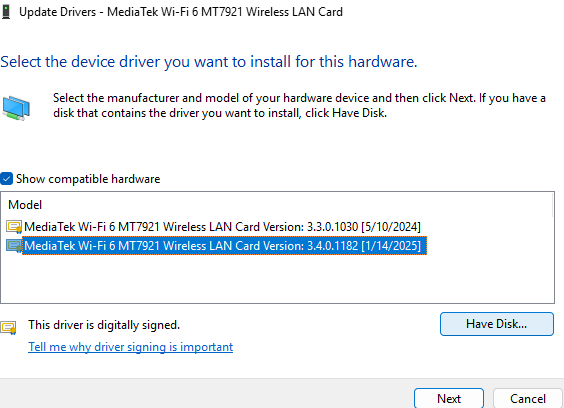Select driver version 3.3.0.1030 dated 5/10/2024
The image size is (564, 408).
[222, 227]
